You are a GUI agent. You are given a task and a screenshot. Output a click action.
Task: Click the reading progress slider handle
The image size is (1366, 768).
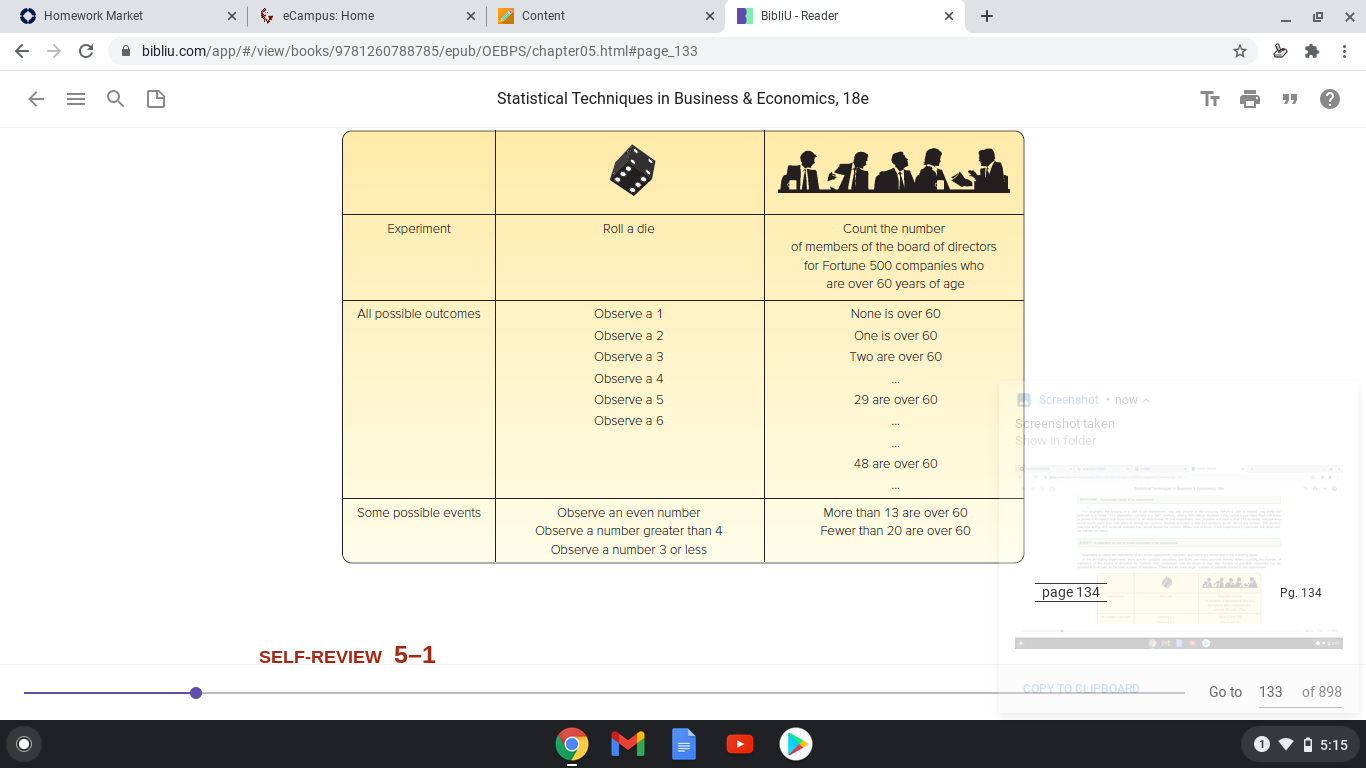pos(196,693)
